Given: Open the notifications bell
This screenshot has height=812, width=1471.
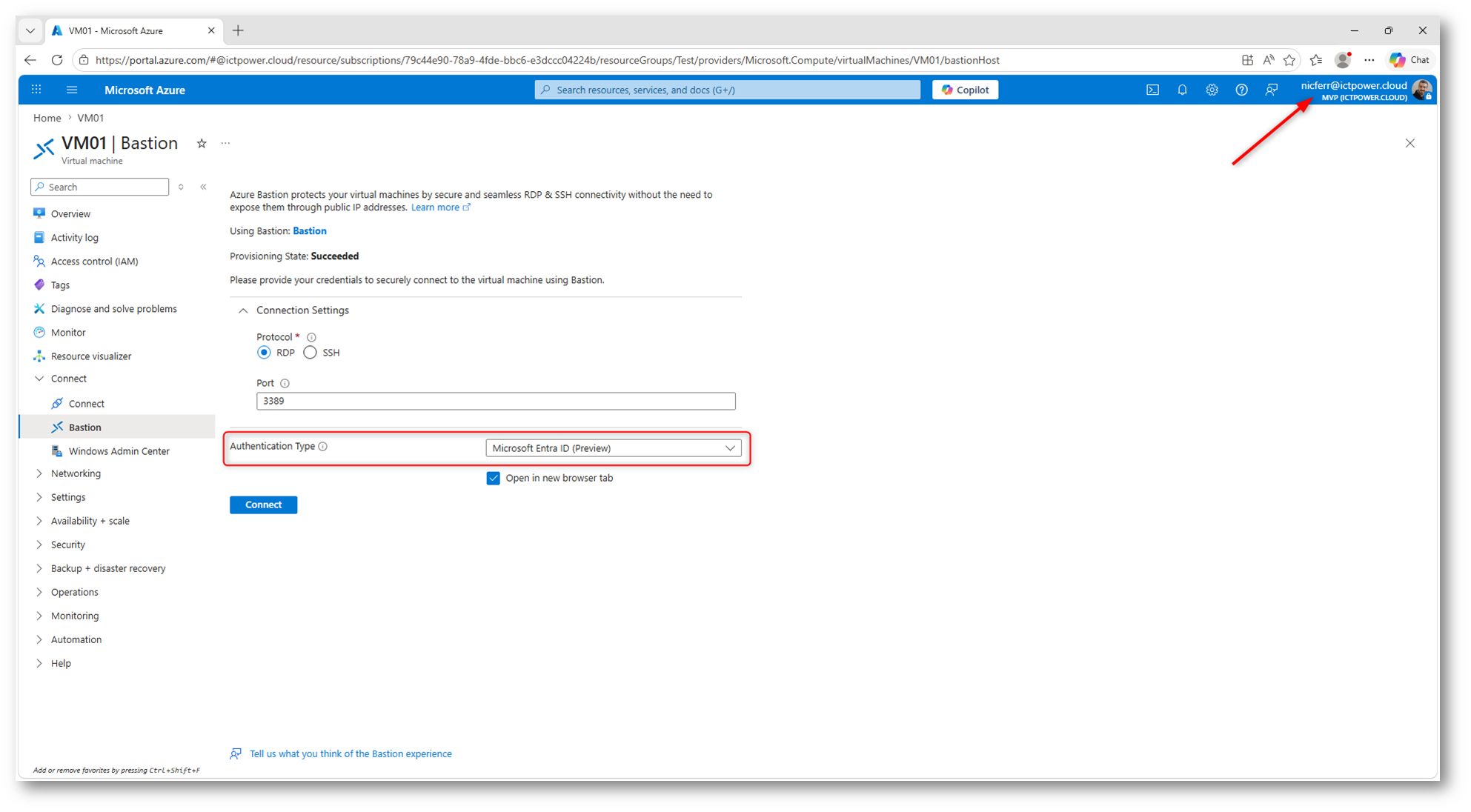Looking at the screenshot, I should click(x=1182, y=90).
